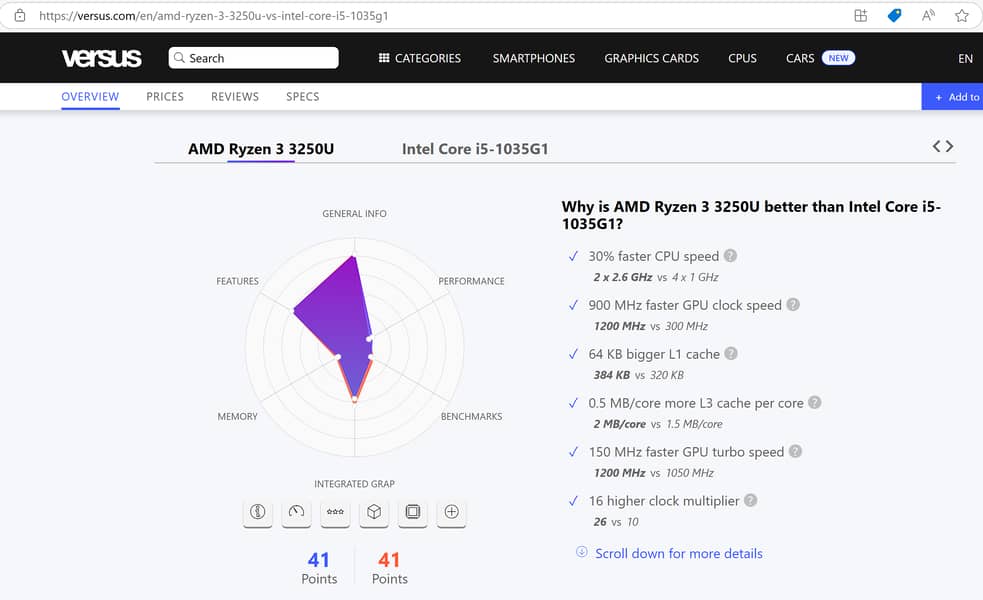
Task: Click the speedometer performance icon
Action: (296, 512)
